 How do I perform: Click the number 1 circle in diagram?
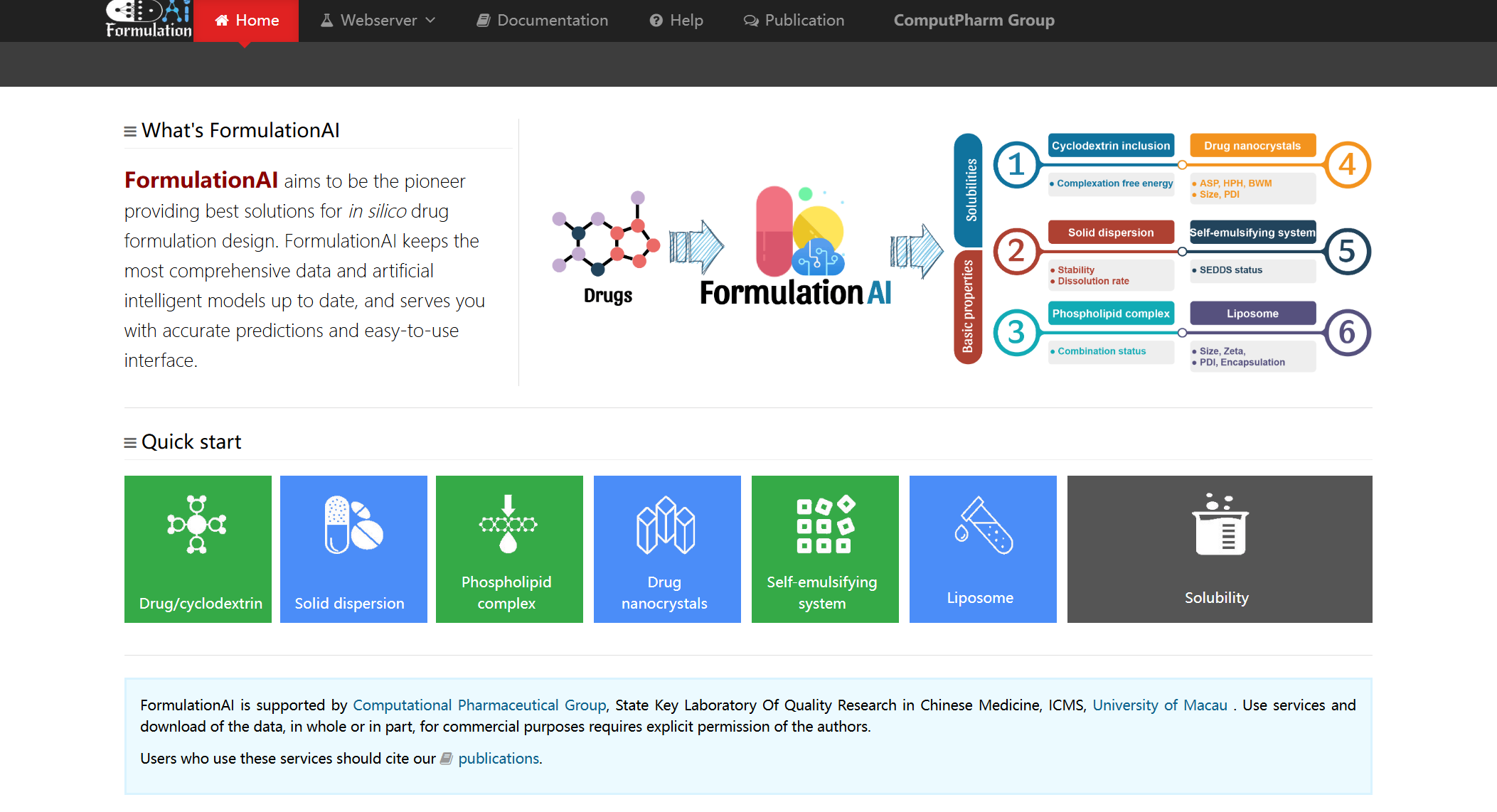(x=1016, y=165)
